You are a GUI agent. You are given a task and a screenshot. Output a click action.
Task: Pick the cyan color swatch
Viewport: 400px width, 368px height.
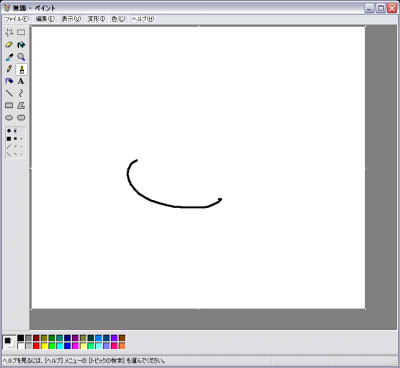pos(60,346)
